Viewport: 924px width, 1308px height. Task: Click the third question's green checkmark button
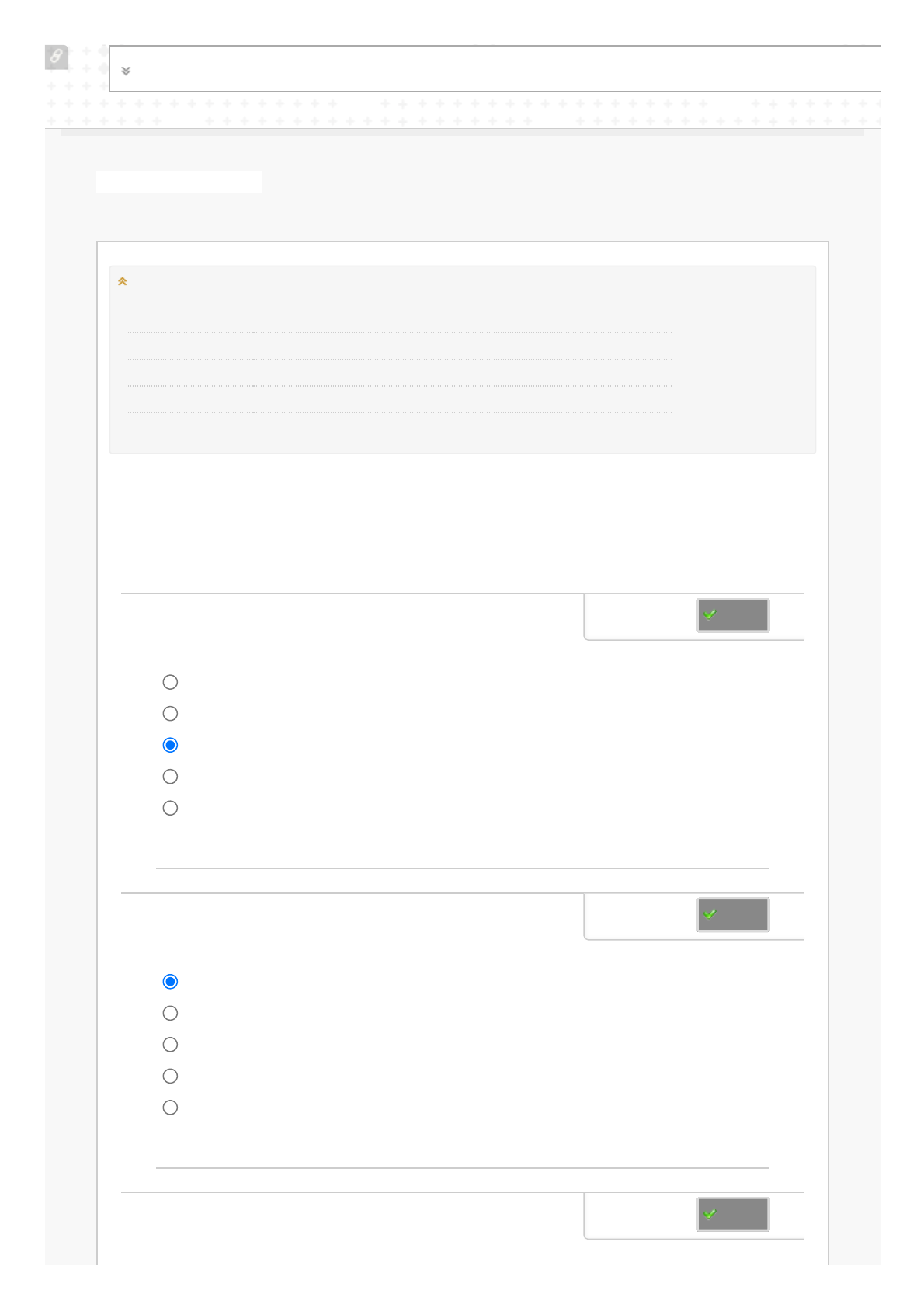point(732,1214)
